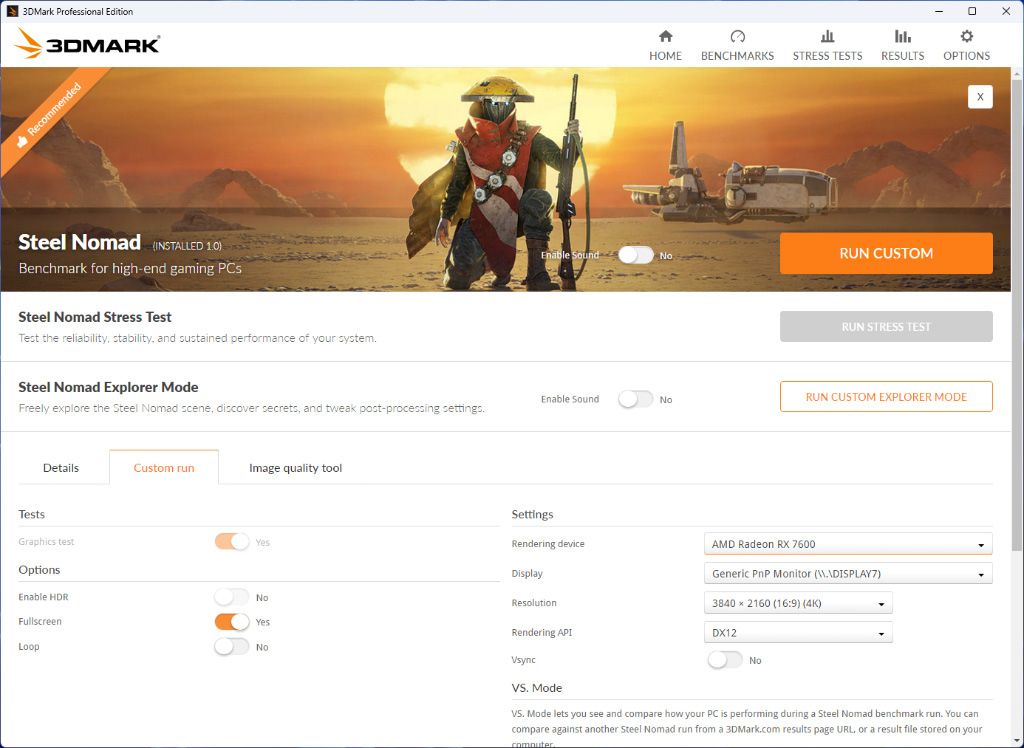Viewport: 1024px width, 748px height.
Task: Click the RUN CUSTOM button
Action: point(886,253)
